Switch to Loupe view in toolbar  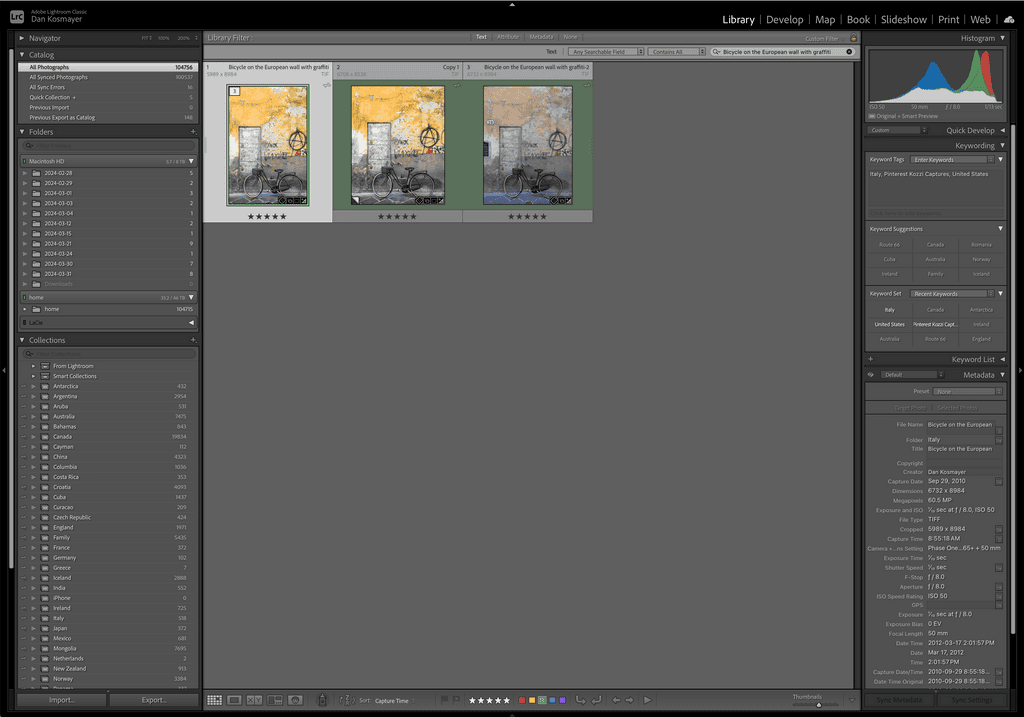pyautogui.click(x=234, y=700)
